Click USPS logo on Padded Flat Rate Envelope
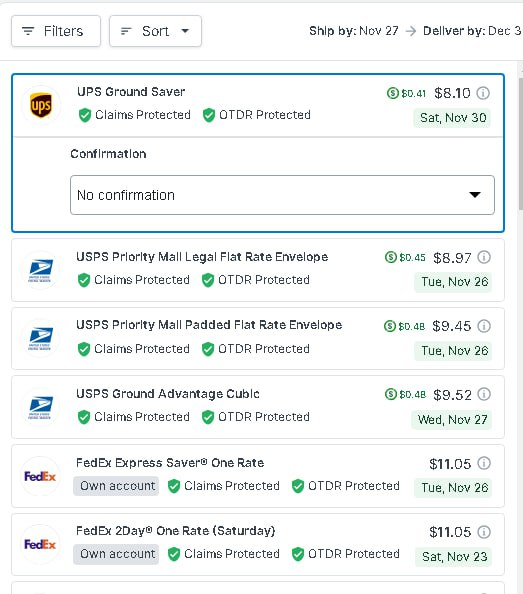The width and height of the screenshot is (523, 594). pos(41,339)
